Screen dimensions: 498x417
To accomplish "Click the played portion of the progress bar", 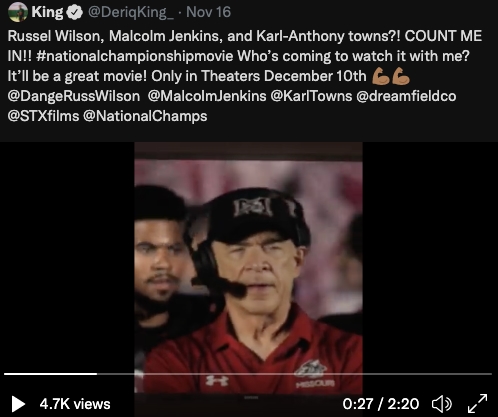I will click(51, 374).
